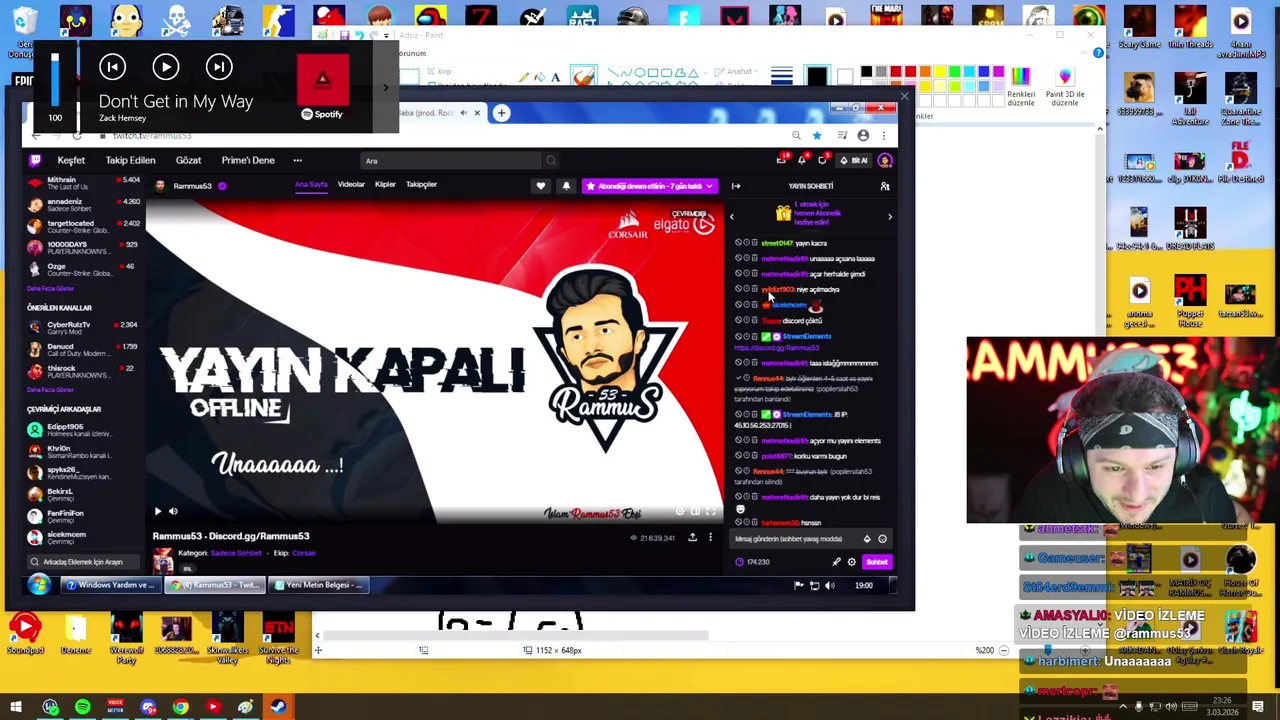Image resolution: width=1280 pixels, height=720 pixels.
Task: Open Twitch notifications bell in top bar
Action: click(x=802, y=160)
